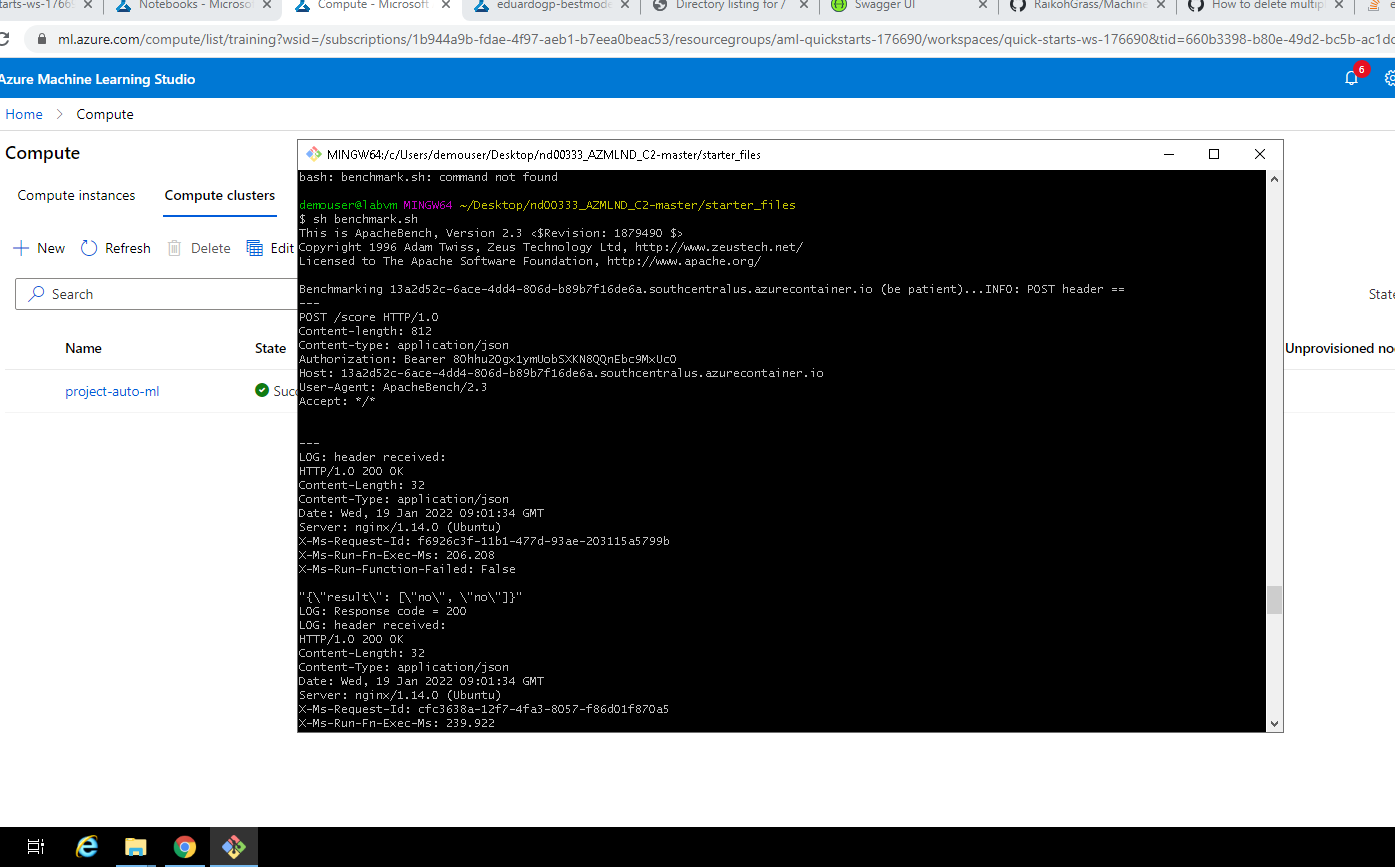This screenshot has width=1395, height=867.
Task: Click the Git Bash icon in the taskbar
Action: 234,847
